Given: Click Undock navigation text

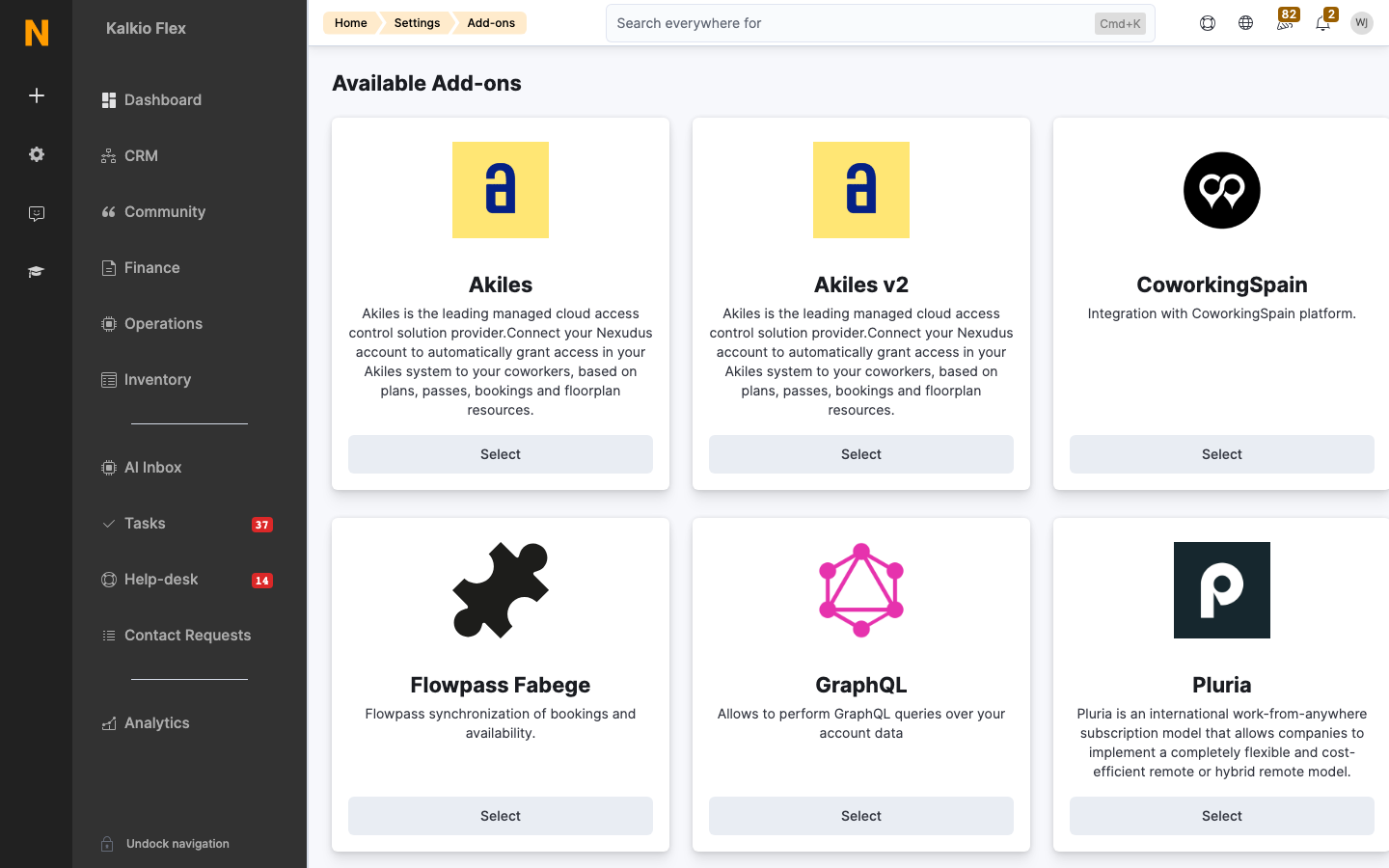Looking at the screenshot, I should pos(177,844).
